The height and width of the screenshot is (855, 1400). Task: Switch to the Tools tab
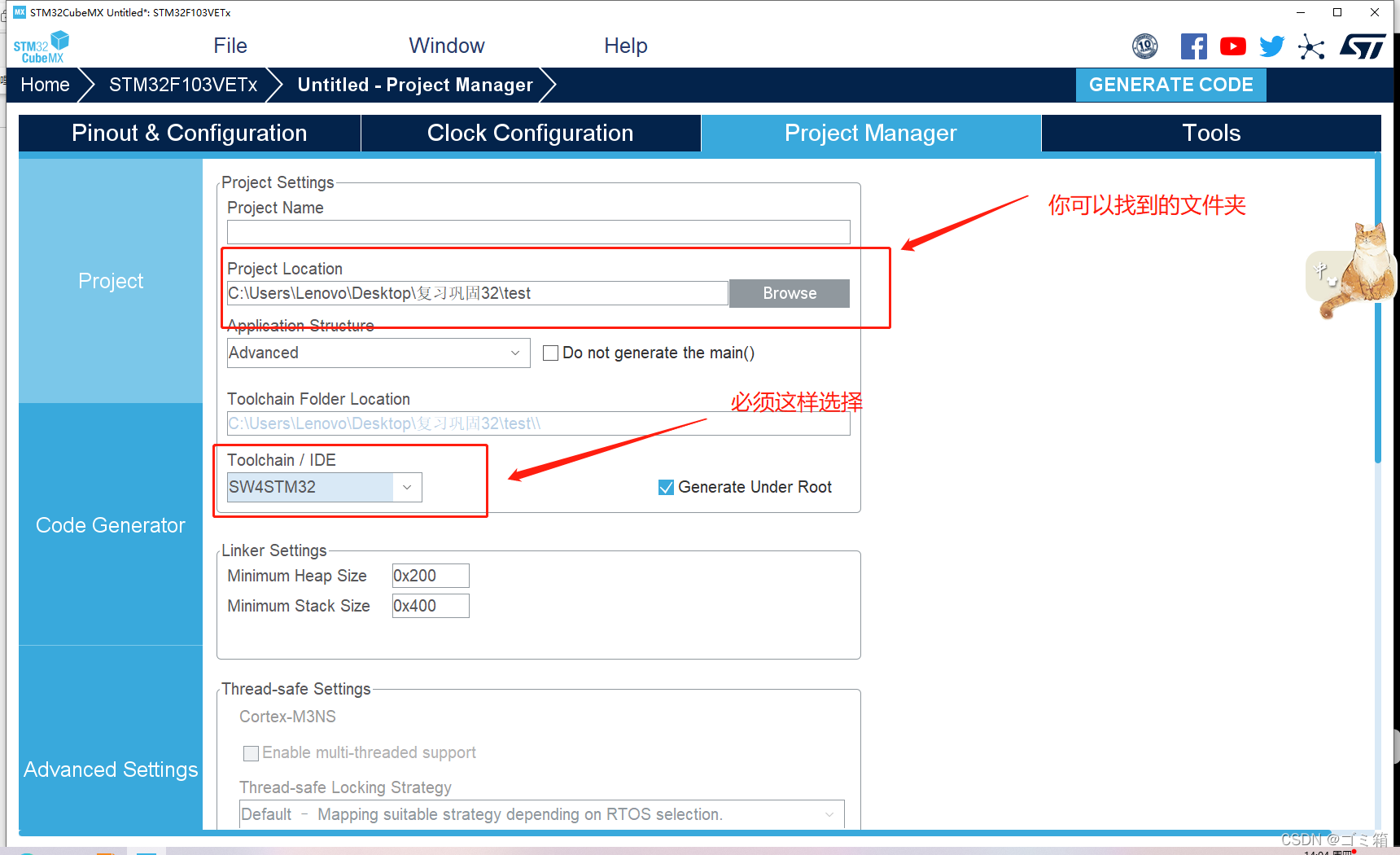(1211, 133)
